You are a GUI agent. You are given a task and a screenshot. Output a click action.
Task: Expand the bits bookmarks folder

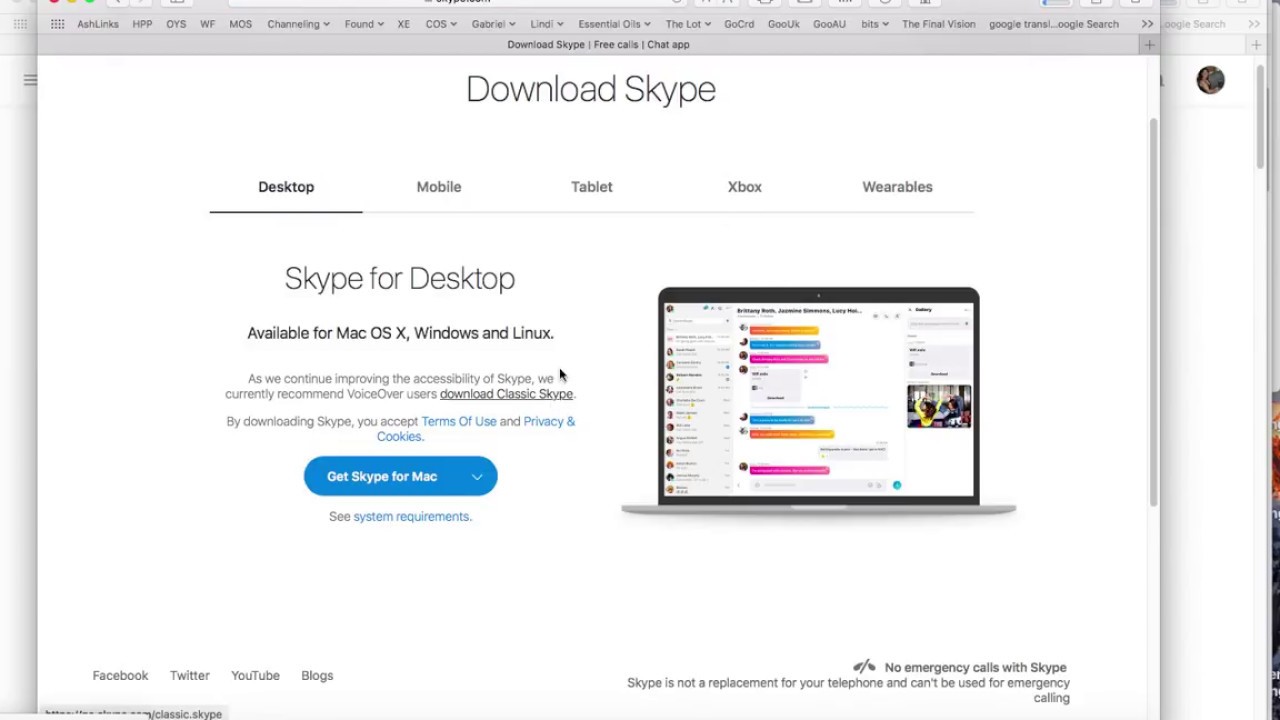[874, 24]
